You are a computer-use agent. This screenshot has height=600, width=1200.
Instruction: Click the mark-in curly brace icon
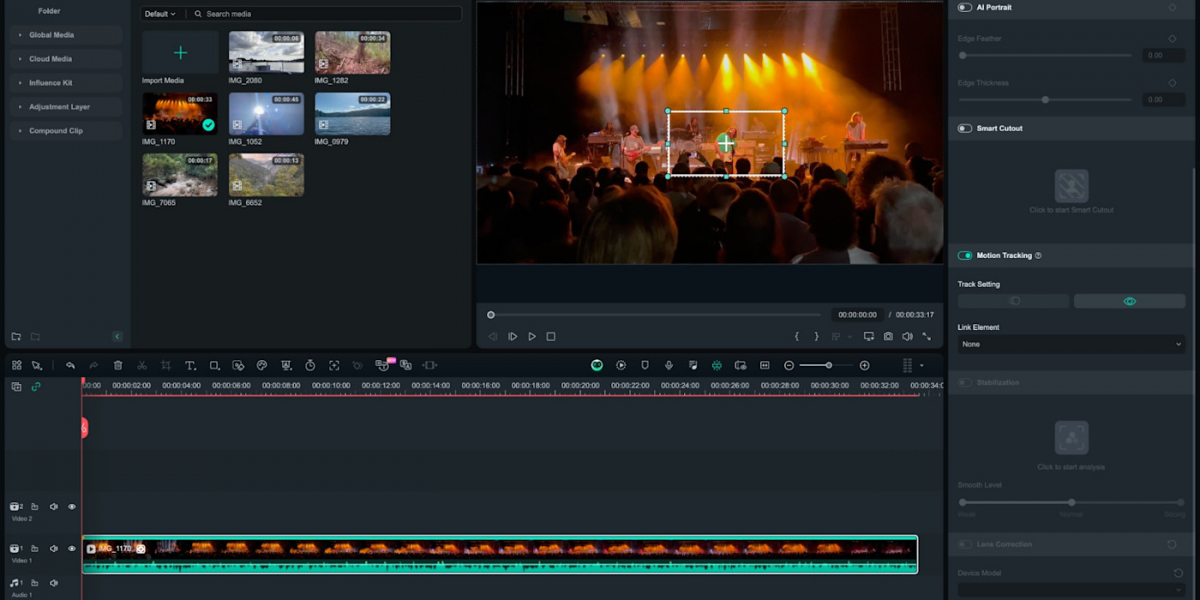click(x=797, y=337)
